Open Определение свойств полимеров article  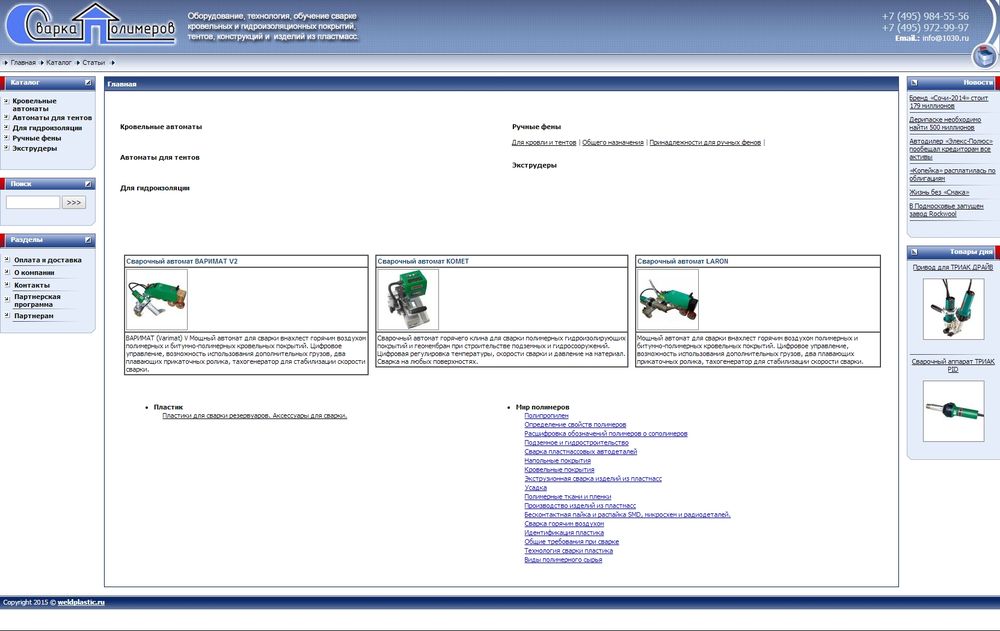pos(575,424)
